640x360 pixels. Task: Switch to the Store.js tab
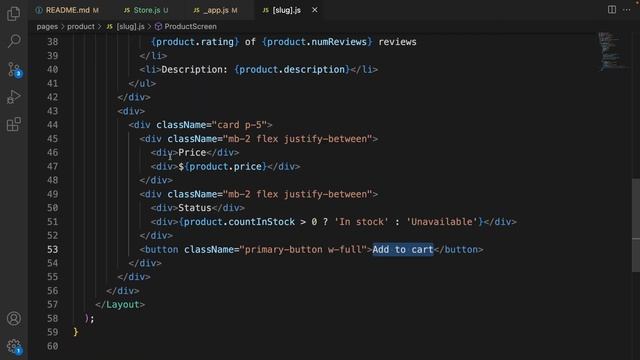[x=146, y=10]
